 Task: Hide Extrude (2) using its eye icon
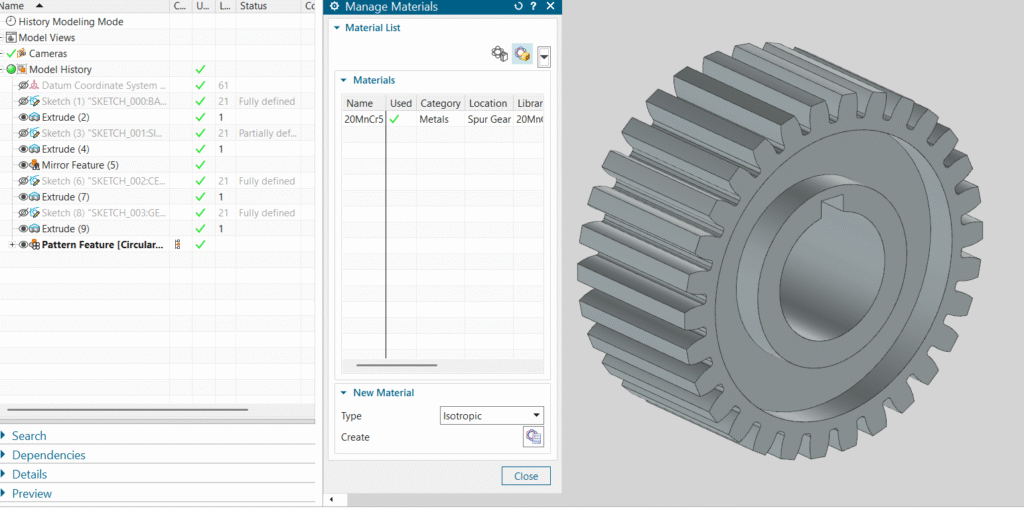[x=24, y=117]
